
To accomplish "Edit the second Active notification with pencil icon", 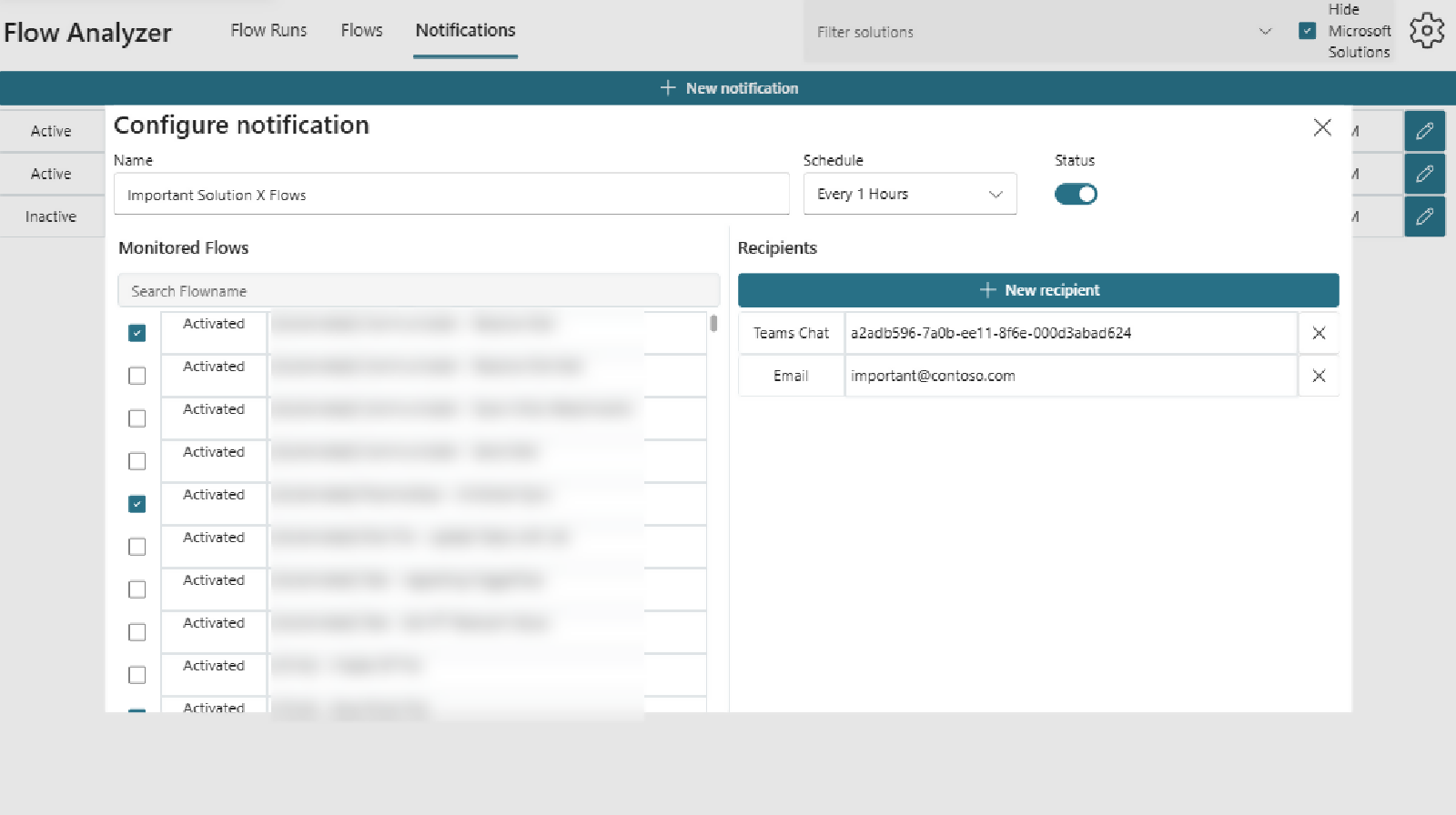I will coord(1425,174).
